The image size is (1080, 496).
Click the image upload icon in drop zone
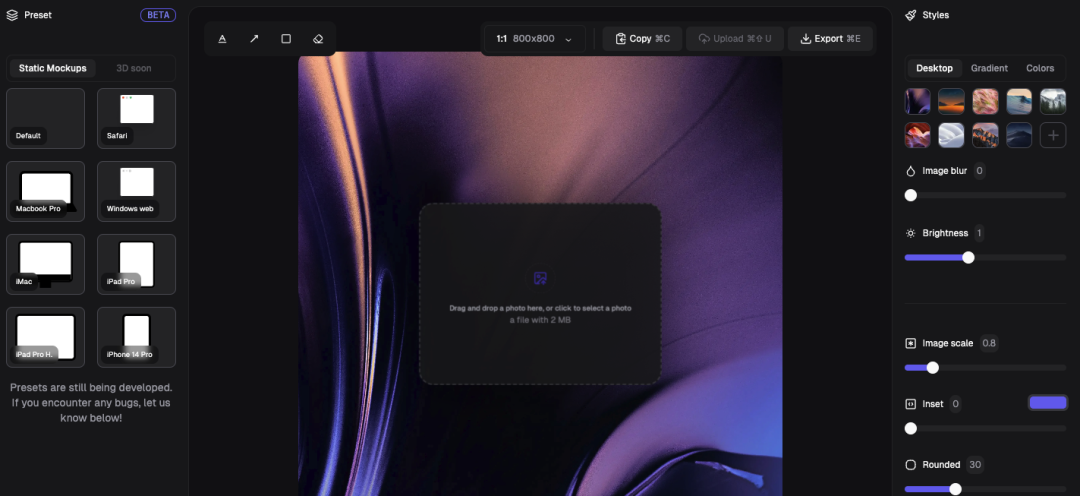pos(541,278)
